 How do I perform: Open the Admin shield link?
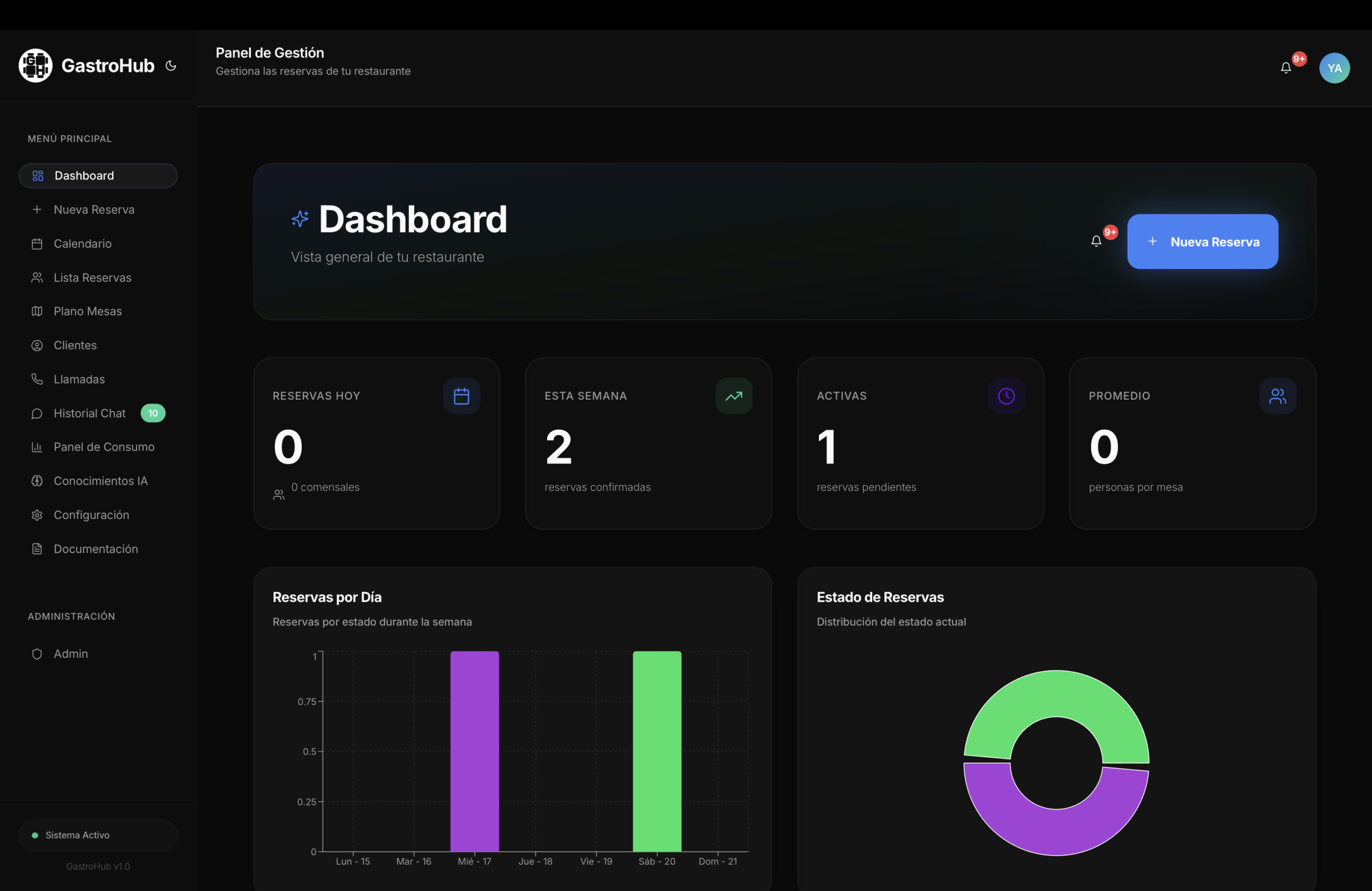click(x=70, y=654)
